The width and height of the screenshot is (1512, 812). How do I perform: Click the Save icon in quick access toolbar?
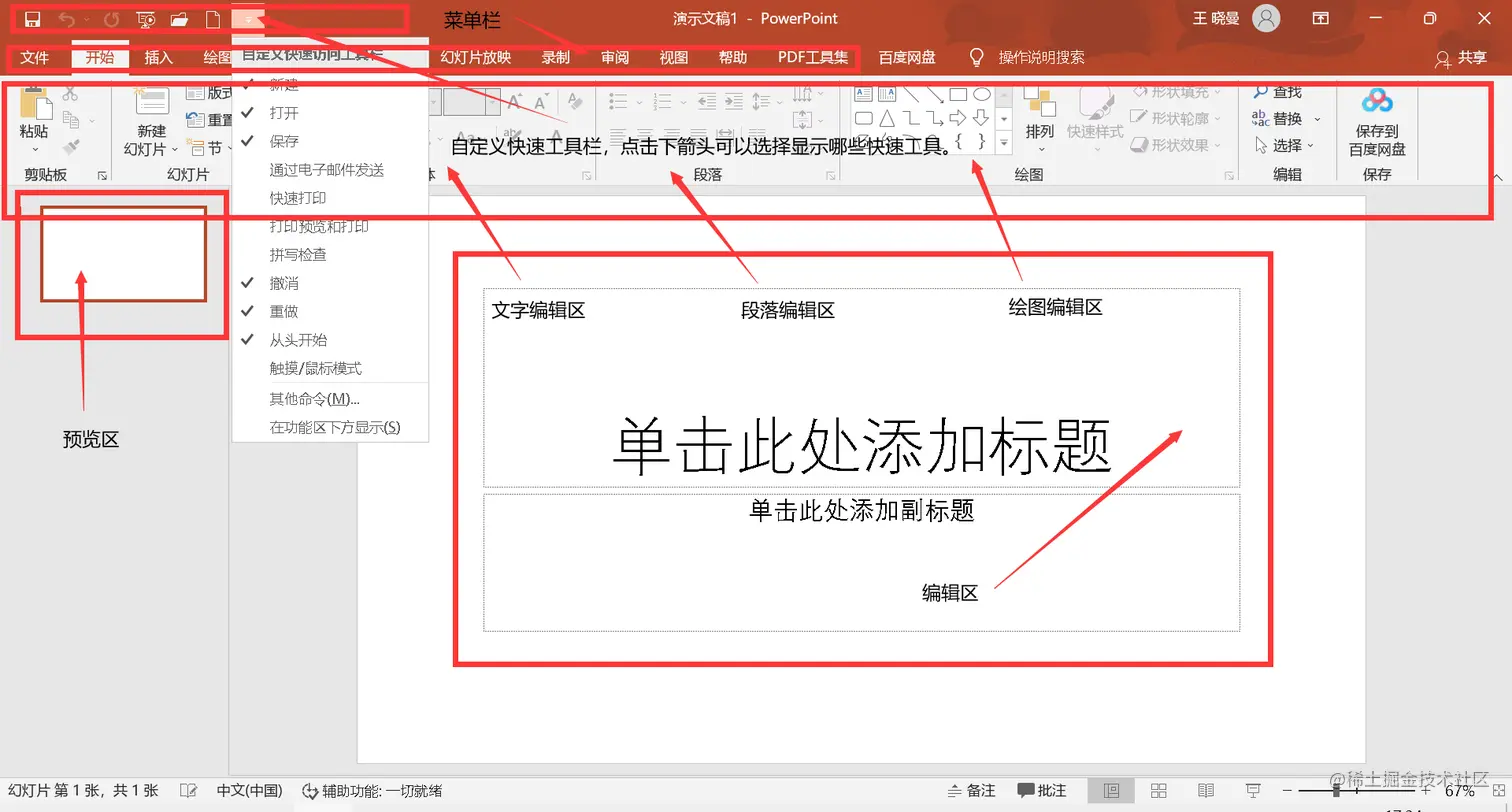click(x=32, y=19)
